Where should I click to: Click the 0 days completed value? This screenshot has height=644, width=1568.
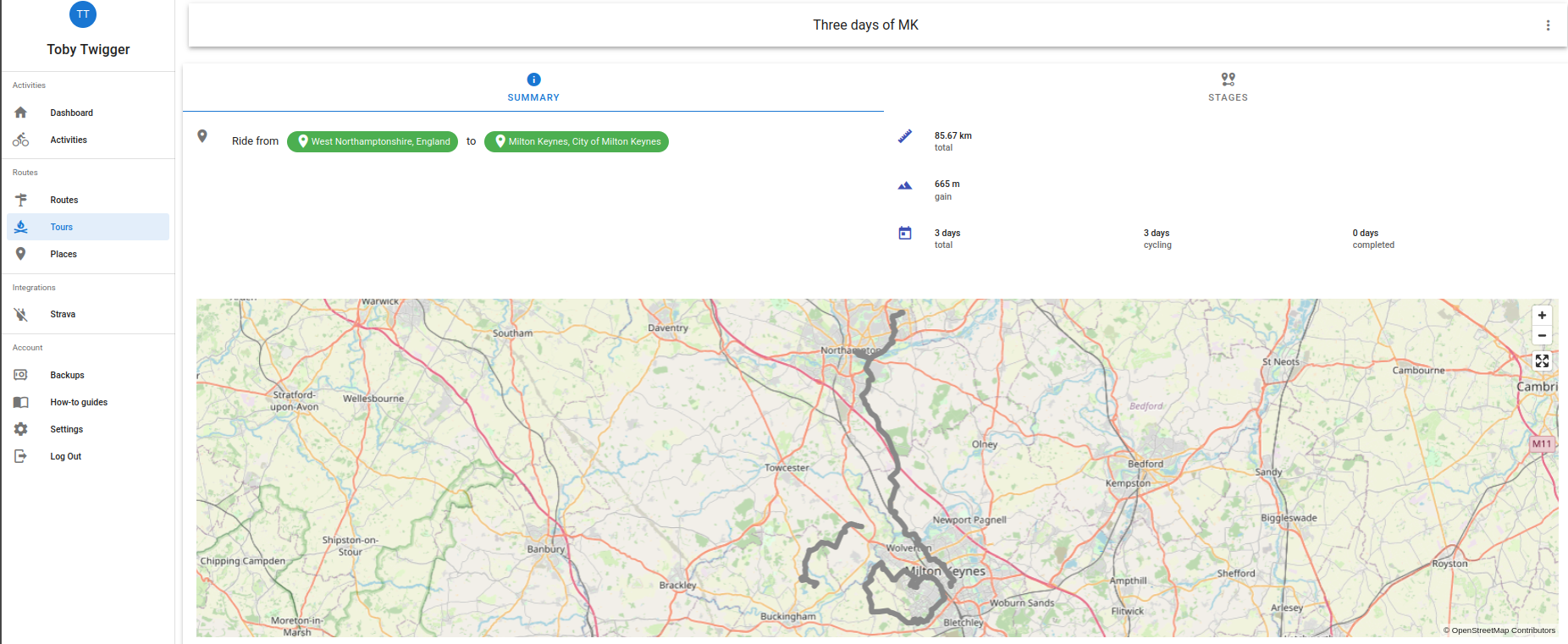point(1366,233)
